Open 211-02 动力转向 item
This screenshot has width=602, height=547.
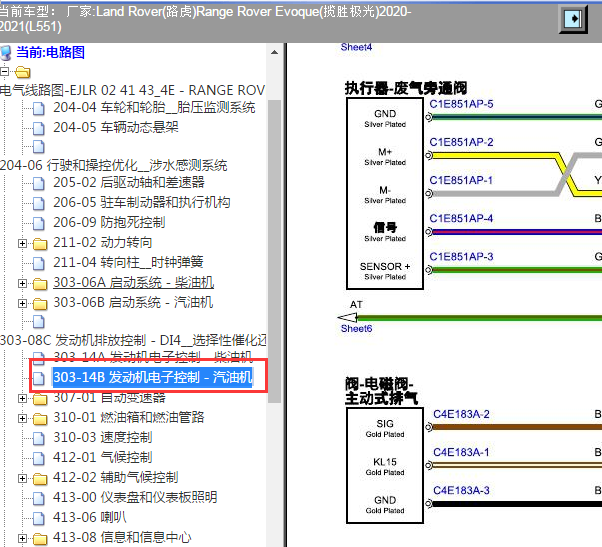click(x=103, y=243)
